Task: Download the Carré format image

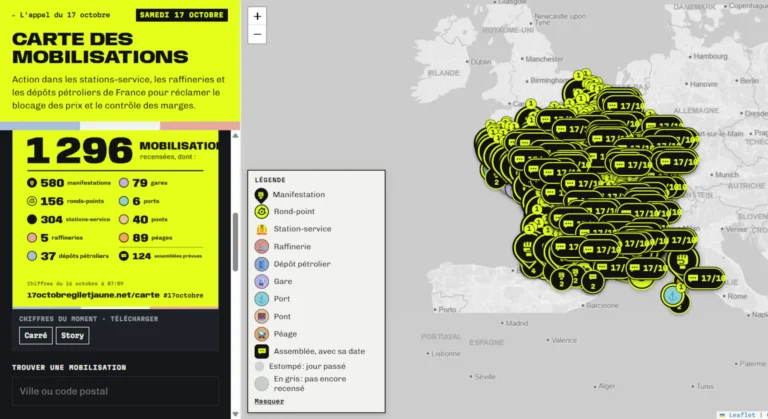Action: click(36, 336)
